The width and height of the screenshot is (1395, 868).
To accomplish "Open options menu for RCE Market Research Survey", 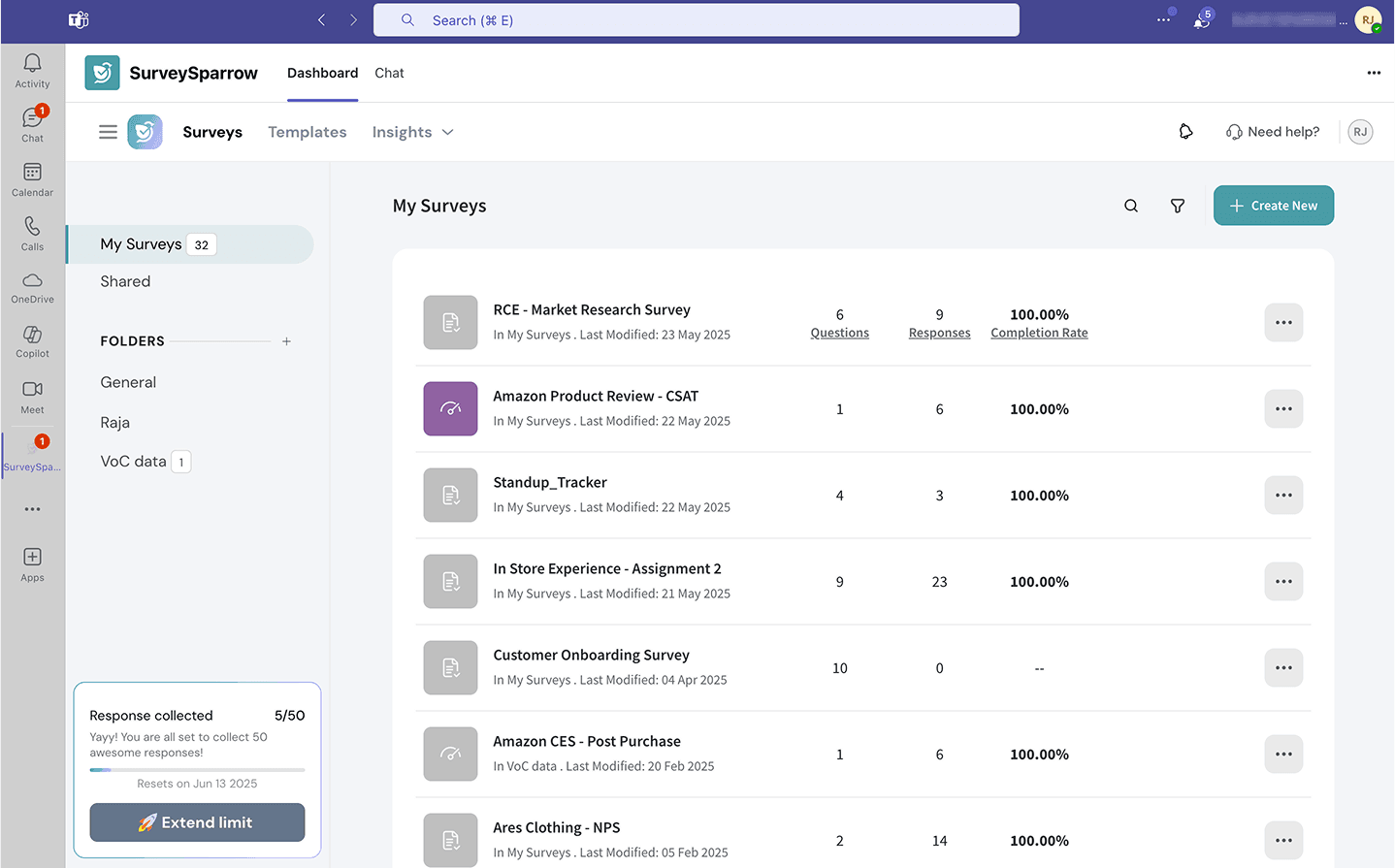I will (1282, 323).
